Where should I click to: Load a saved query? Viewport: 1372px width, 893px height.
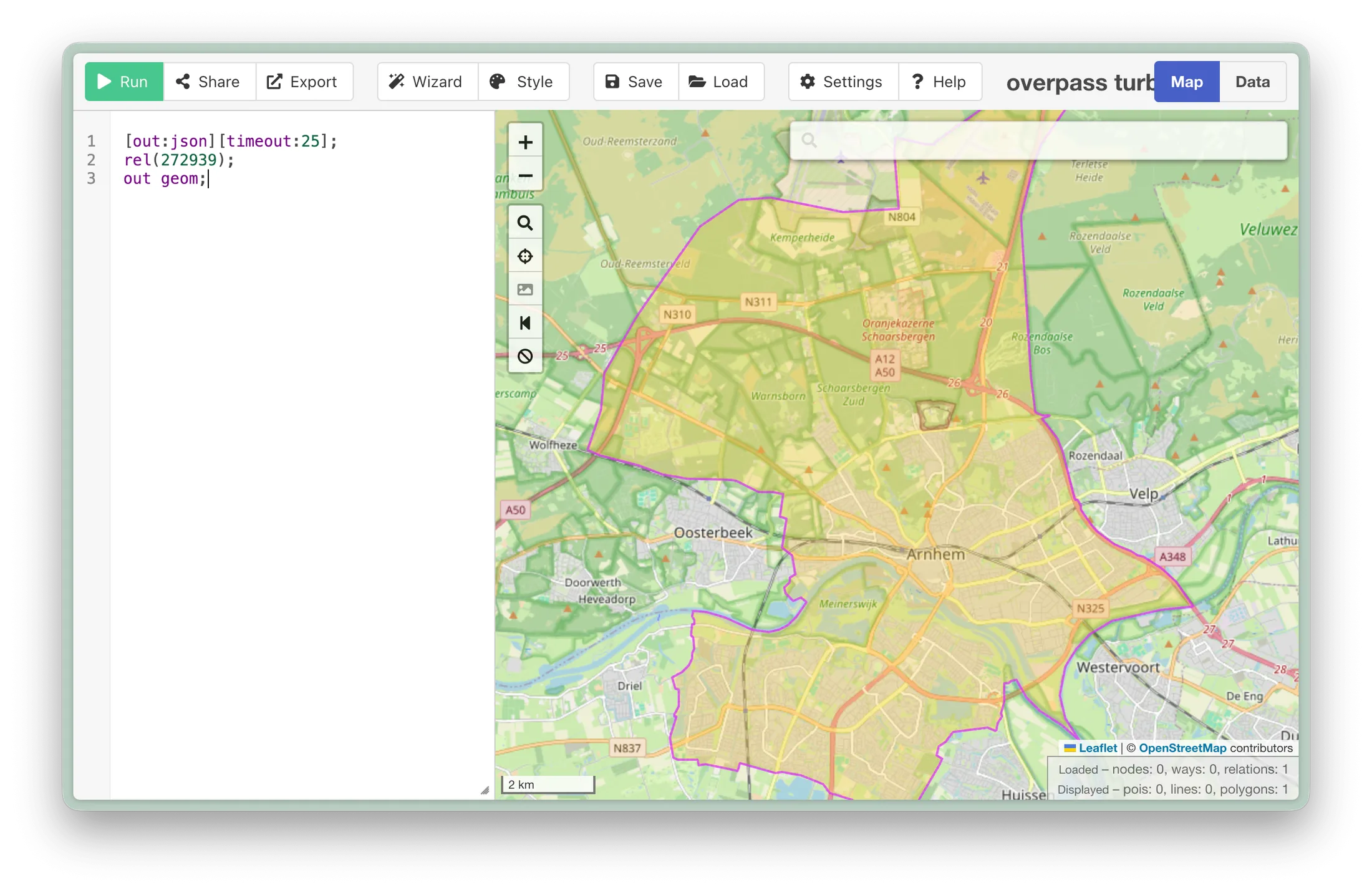719,82
